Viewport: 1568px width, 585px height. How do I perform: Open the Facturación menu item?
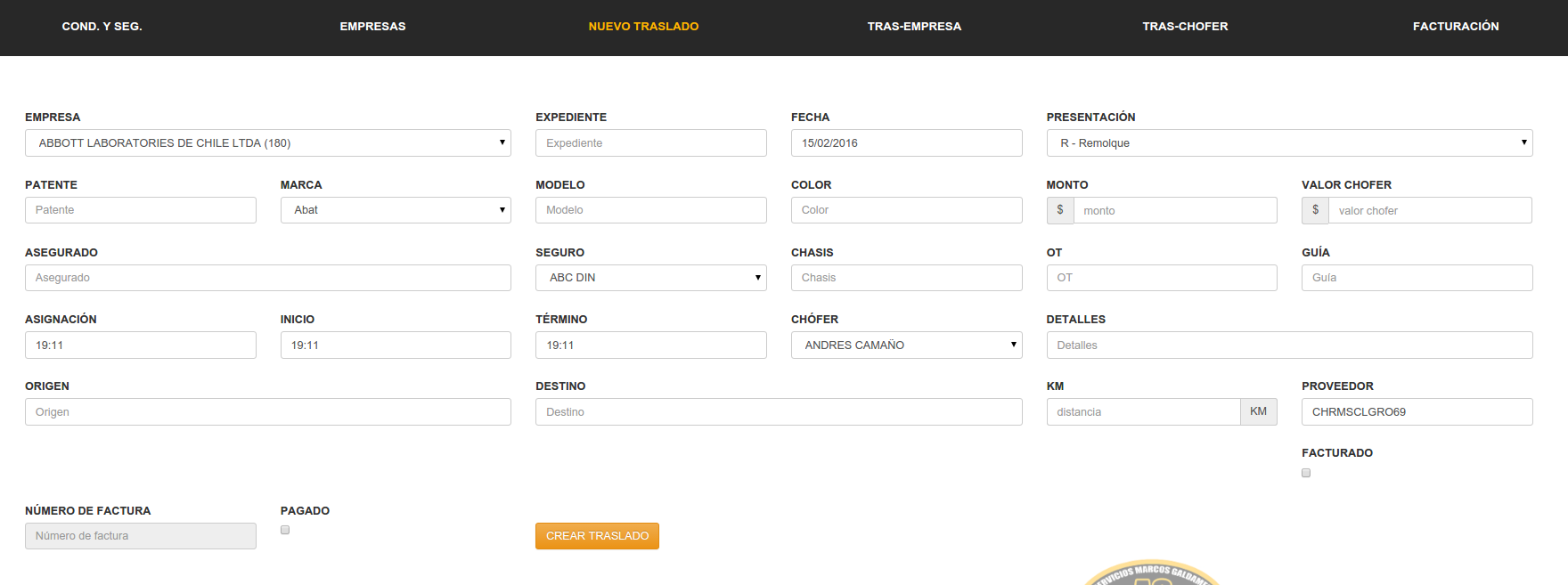[1455, 27]
